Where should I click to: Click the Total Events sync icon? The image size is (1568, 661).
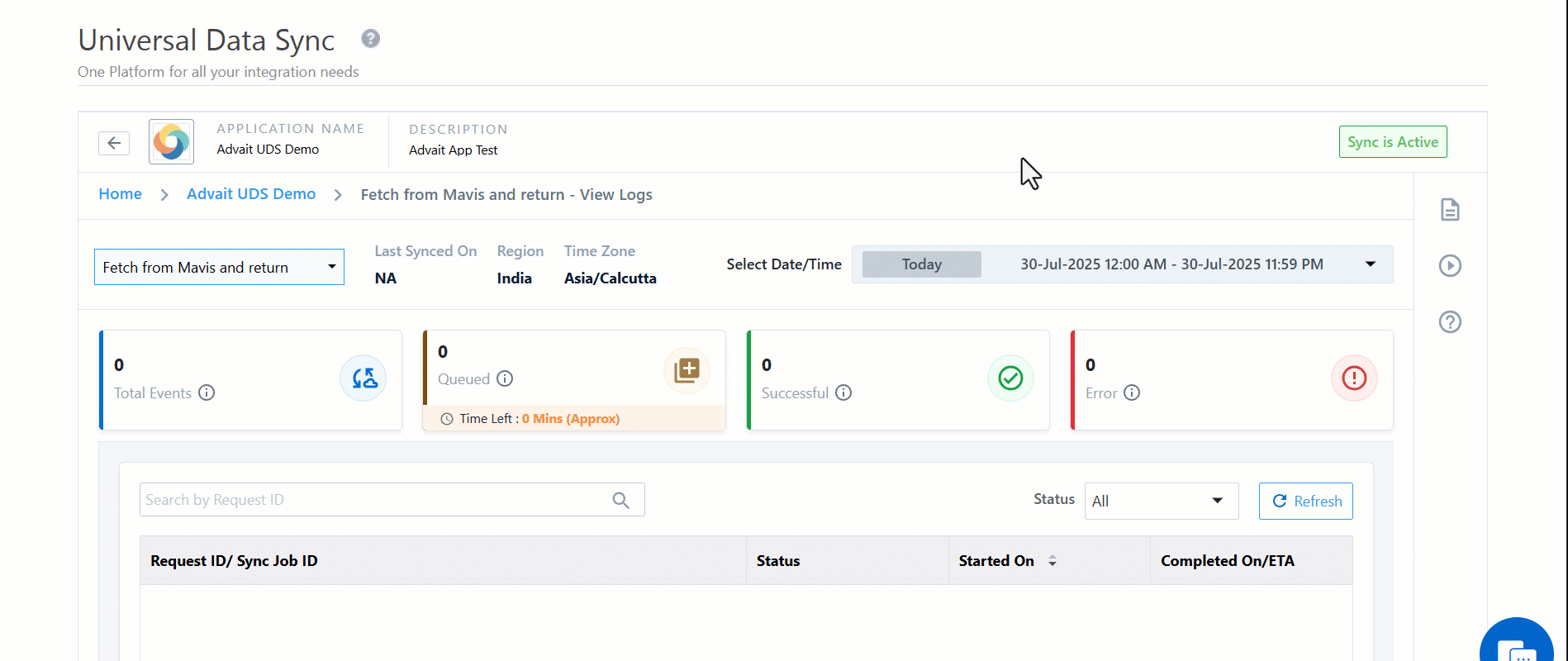(x=363, y=378)
